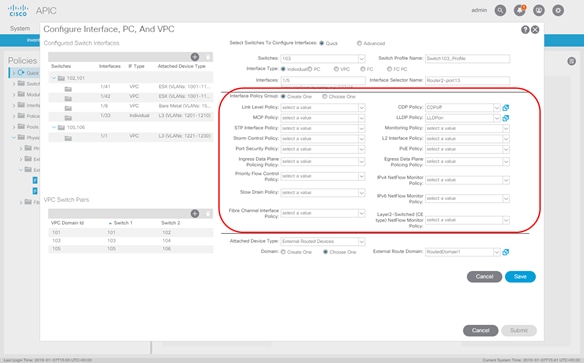The height and width of the screenshot is (363, 584).
Task: Open the search icon in top bar
Action: [x=500, y=10]
